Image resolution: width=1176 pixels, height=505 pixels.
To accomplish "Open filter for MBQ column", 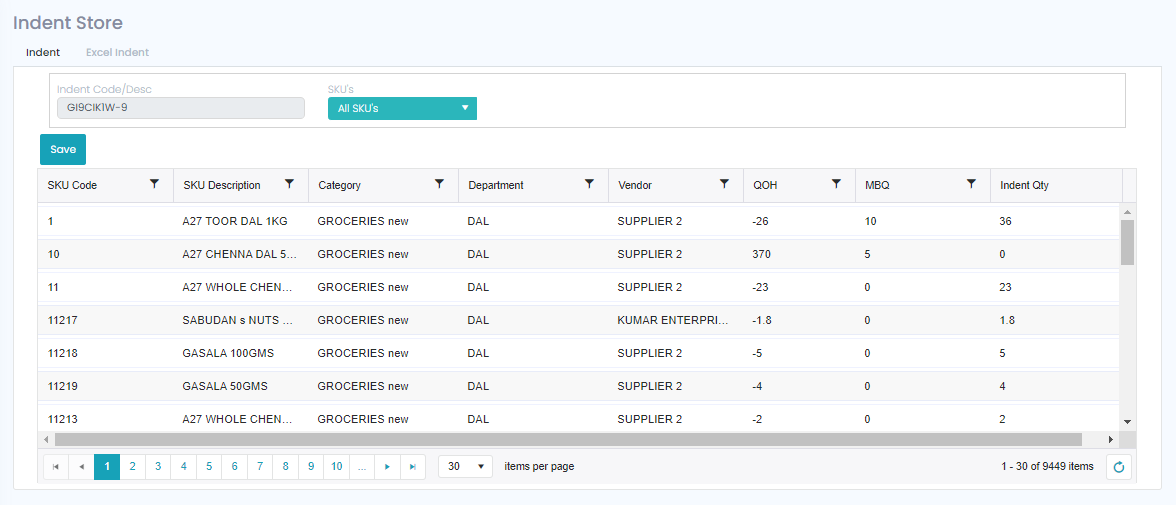I will [x=971, y=184].
